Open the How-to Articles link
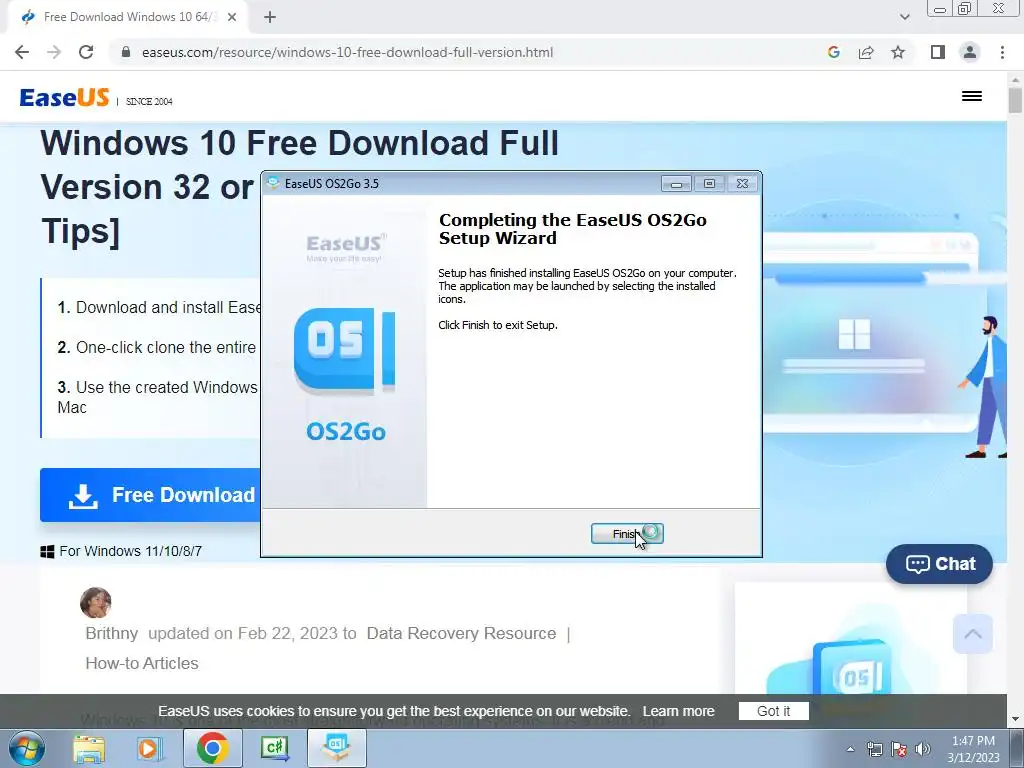This screenshot has width=1024, height=768. (142, 663)
